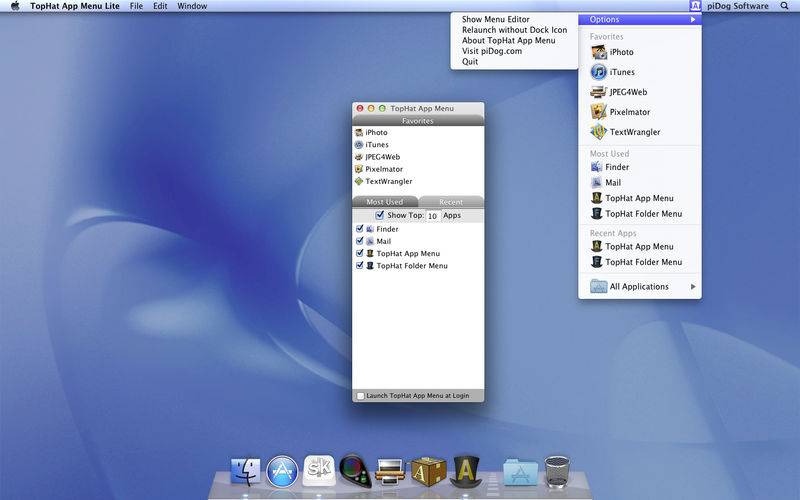
Task: Select TextWrangler in the dropdown menu
Action: (634, 132)
